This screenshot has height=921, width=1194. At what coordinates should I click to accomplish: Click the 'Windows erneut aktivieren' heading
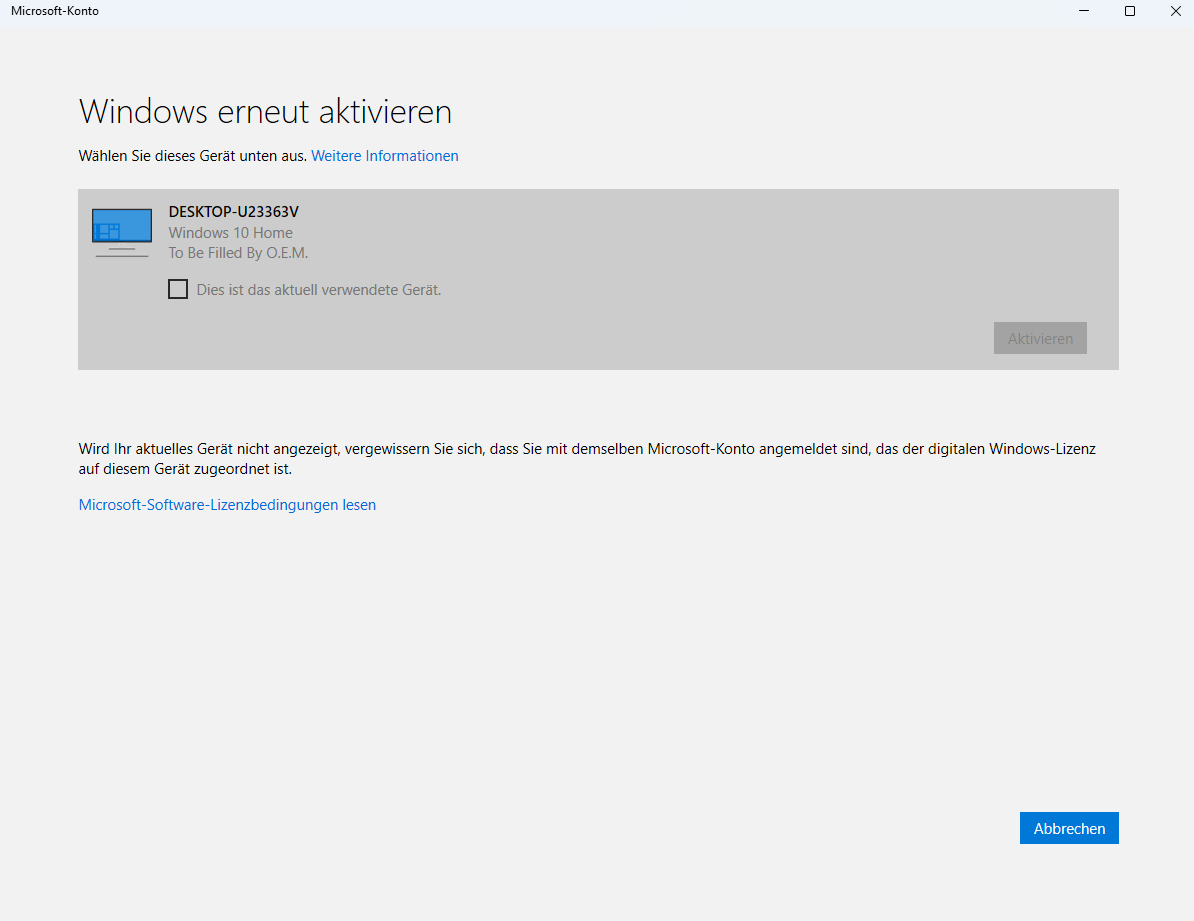265,112
